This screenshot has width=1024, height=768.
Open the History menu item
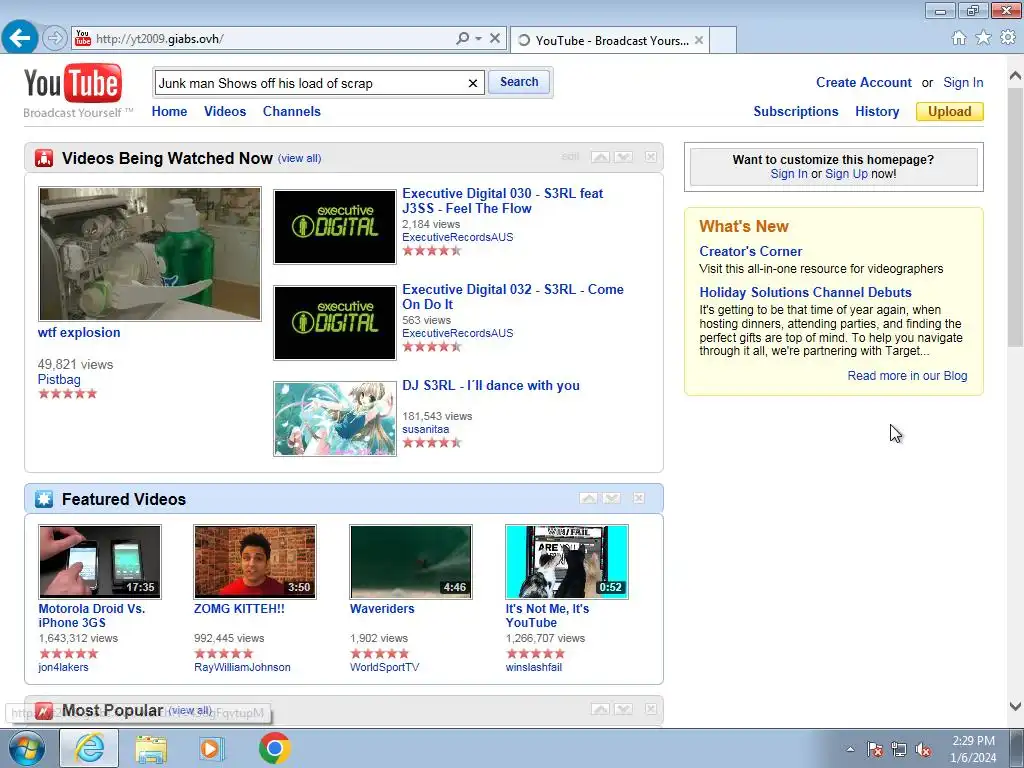877,111
